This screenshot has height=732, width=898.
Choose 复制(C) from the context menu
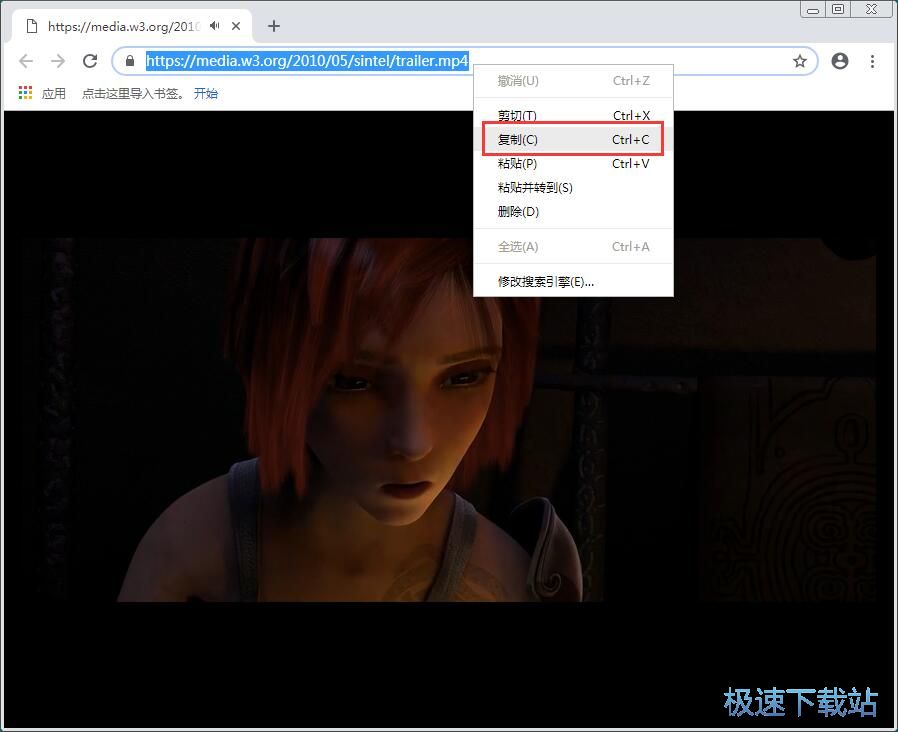(x=573, y=140)
